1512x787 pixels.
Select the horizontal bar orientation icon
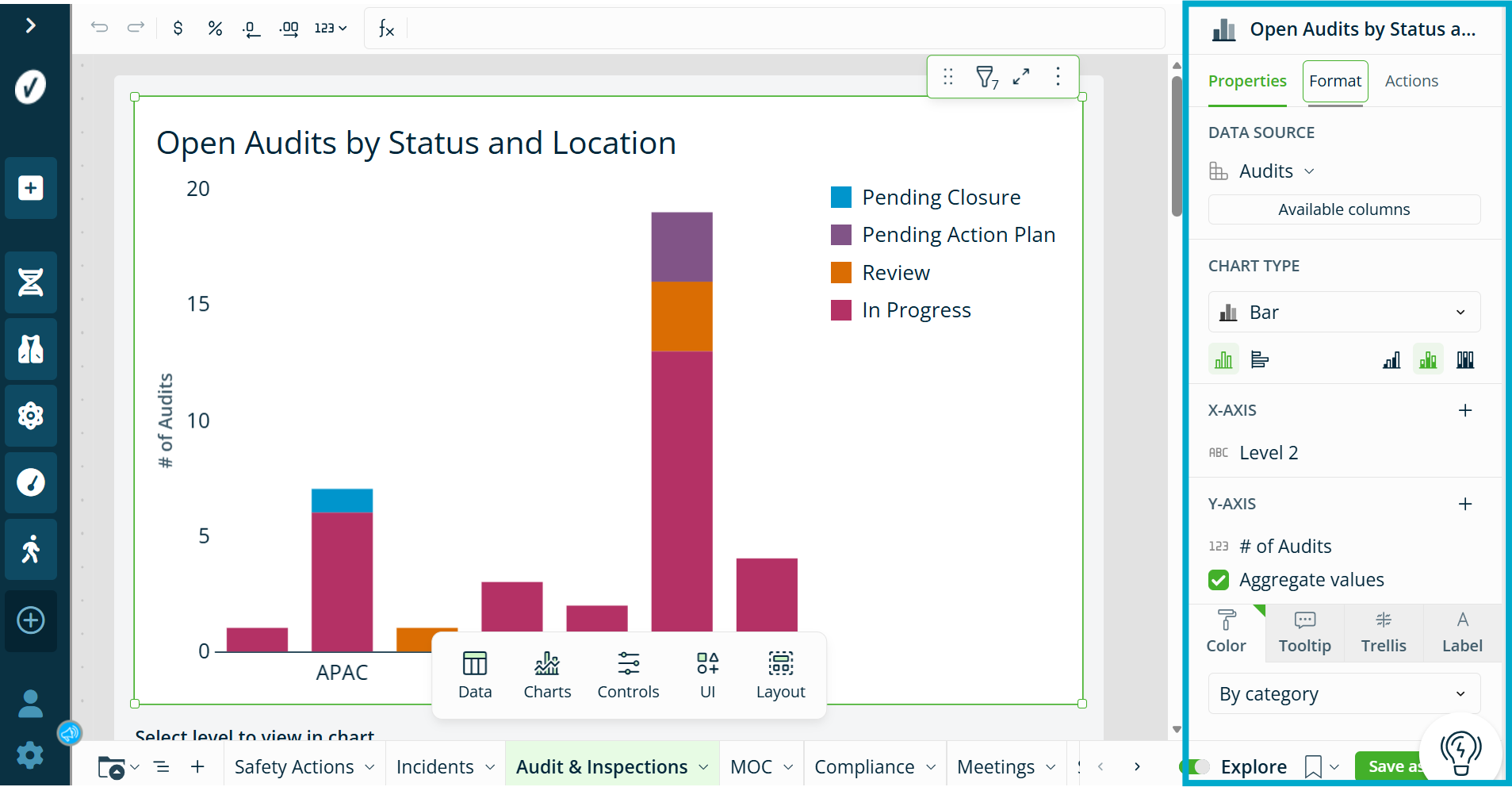click(x=1259, y=360)
